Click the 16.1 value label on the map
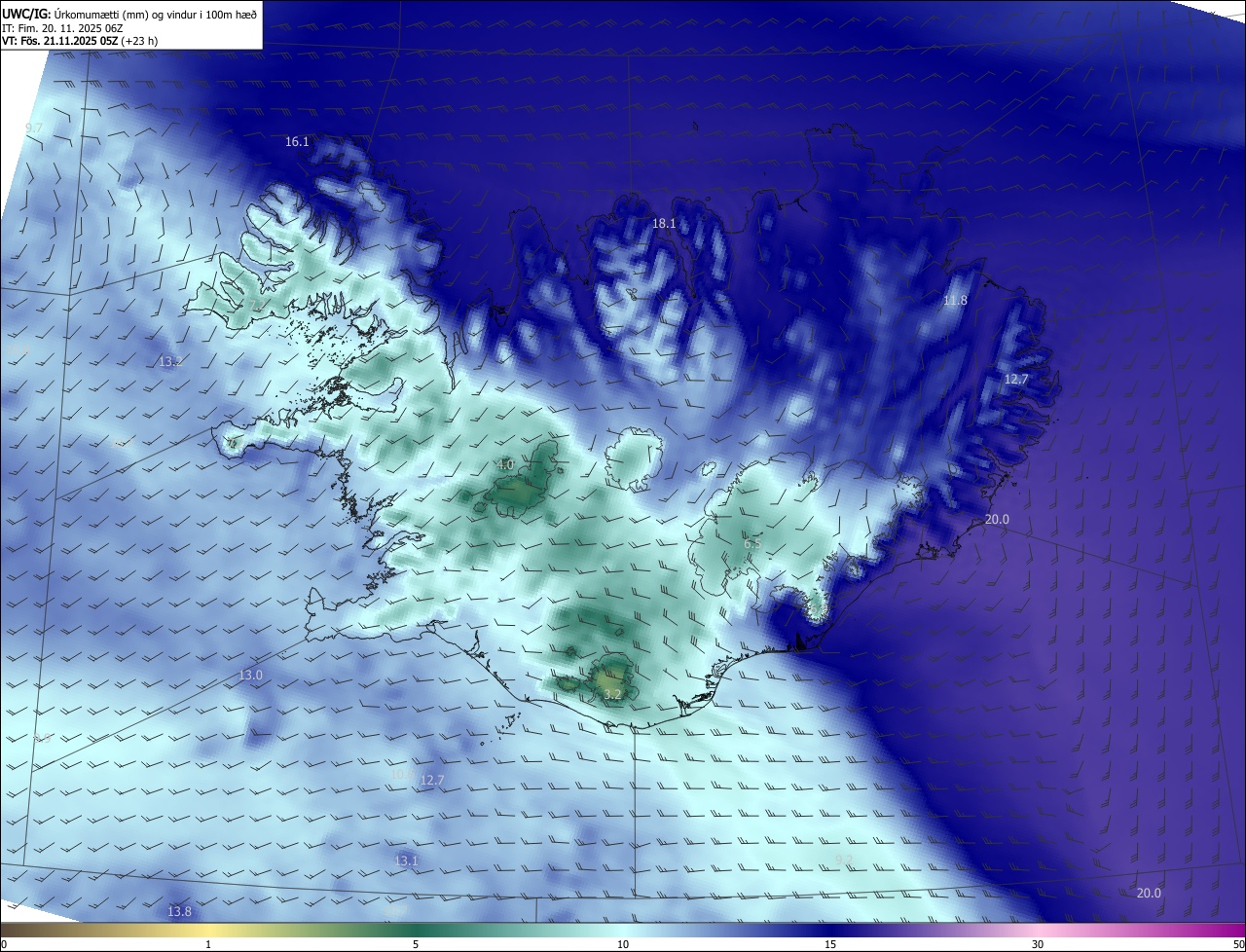 297,142
